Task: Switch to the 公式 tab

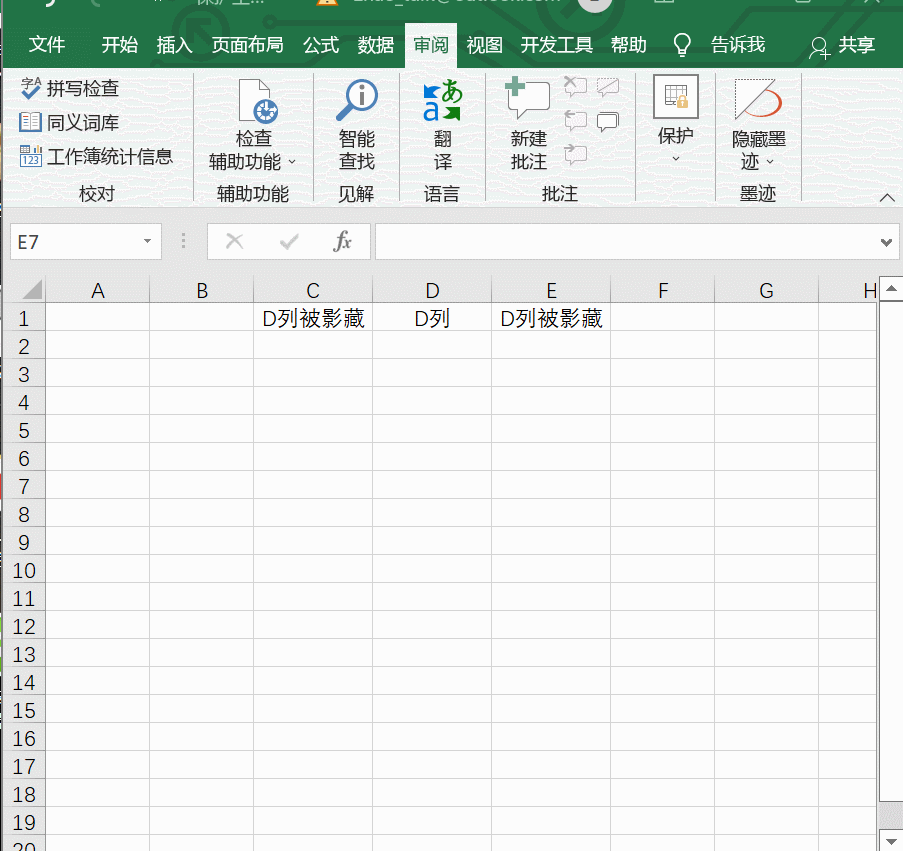Action: [x=321, y=45]
